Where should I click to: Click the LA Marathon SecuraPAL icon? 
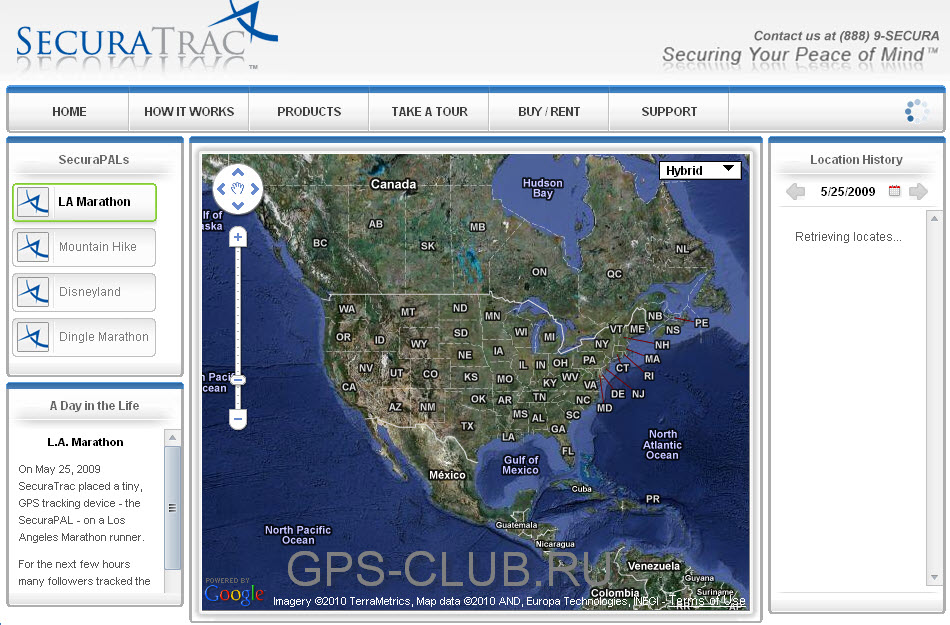pos(33,202)
